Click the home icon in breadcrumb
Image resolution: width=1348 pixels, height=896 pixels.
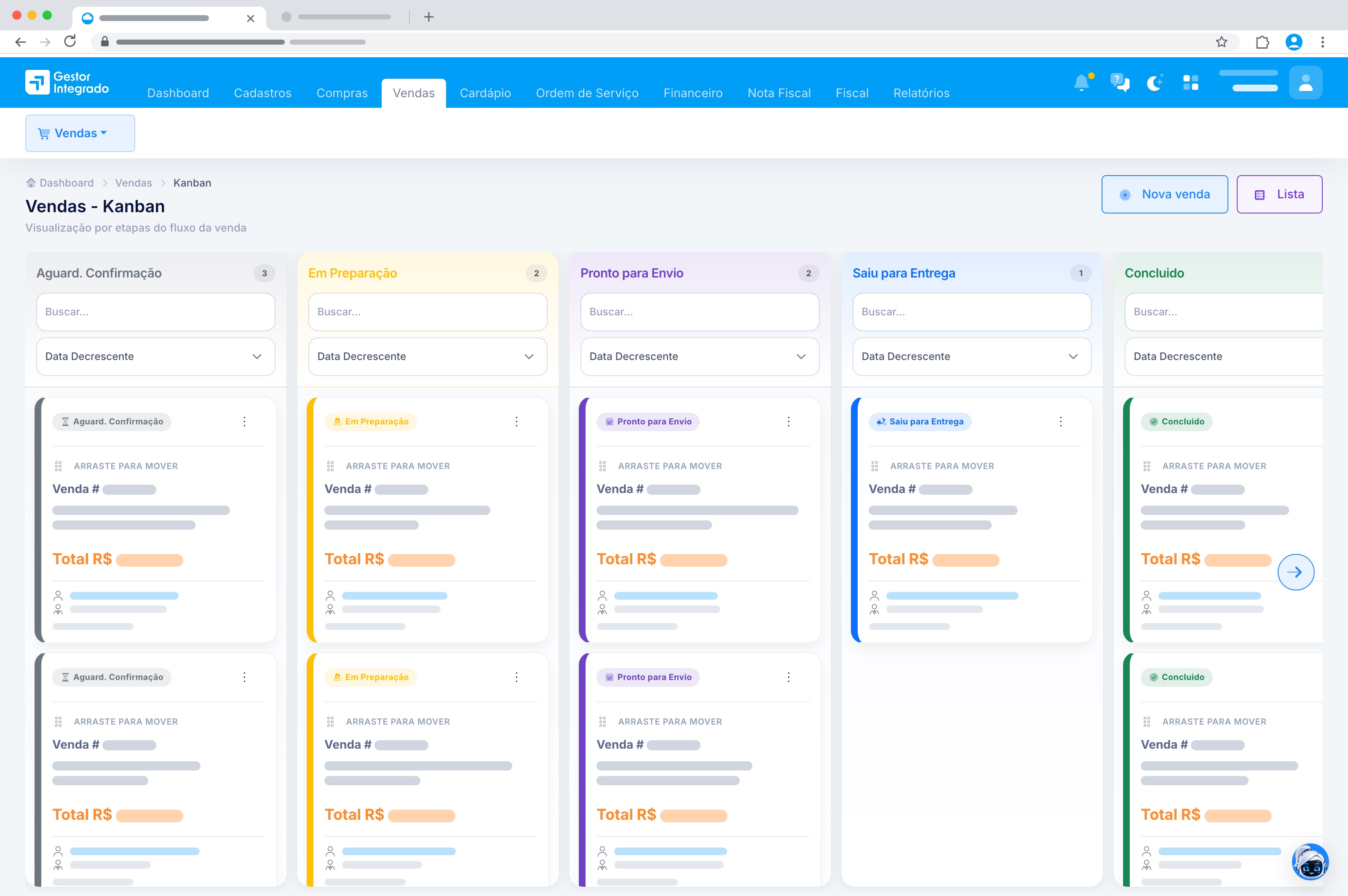point(31,183)
